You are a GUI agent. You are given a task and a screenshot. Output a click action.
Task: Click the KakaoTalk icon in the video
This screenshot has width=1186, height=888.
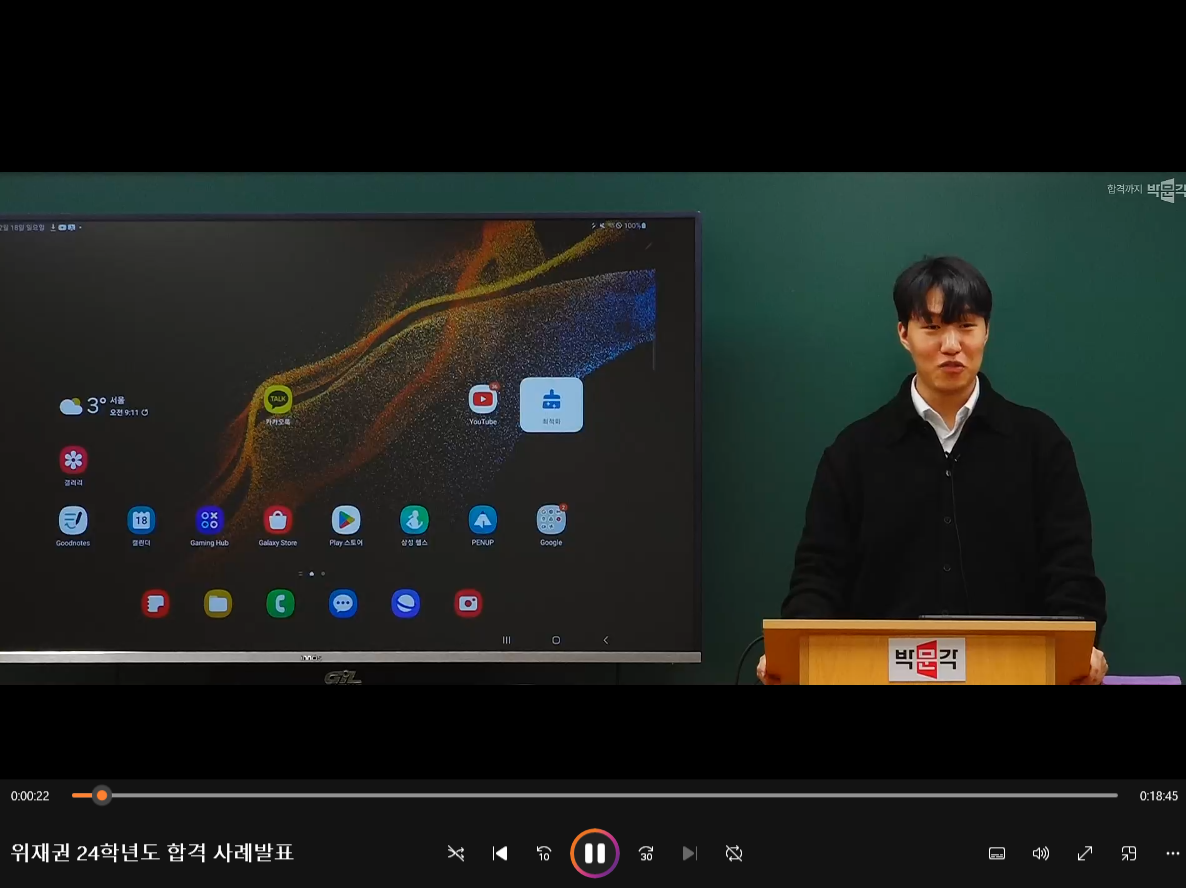coord(278,400)
